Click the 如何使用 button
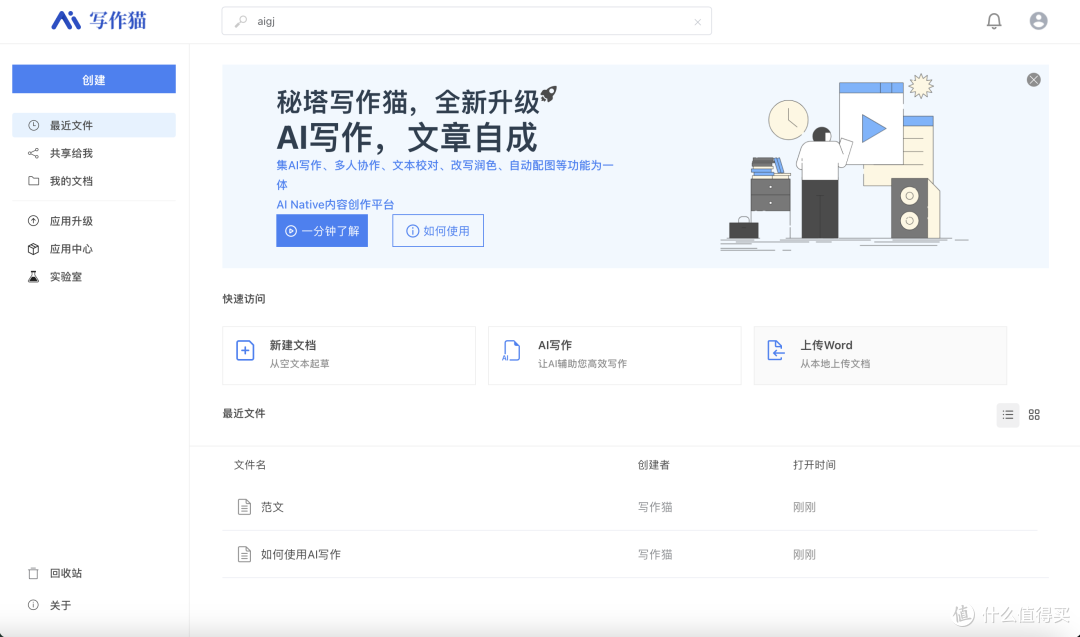Screen dimensions: 1080x637 coord(438,231)
